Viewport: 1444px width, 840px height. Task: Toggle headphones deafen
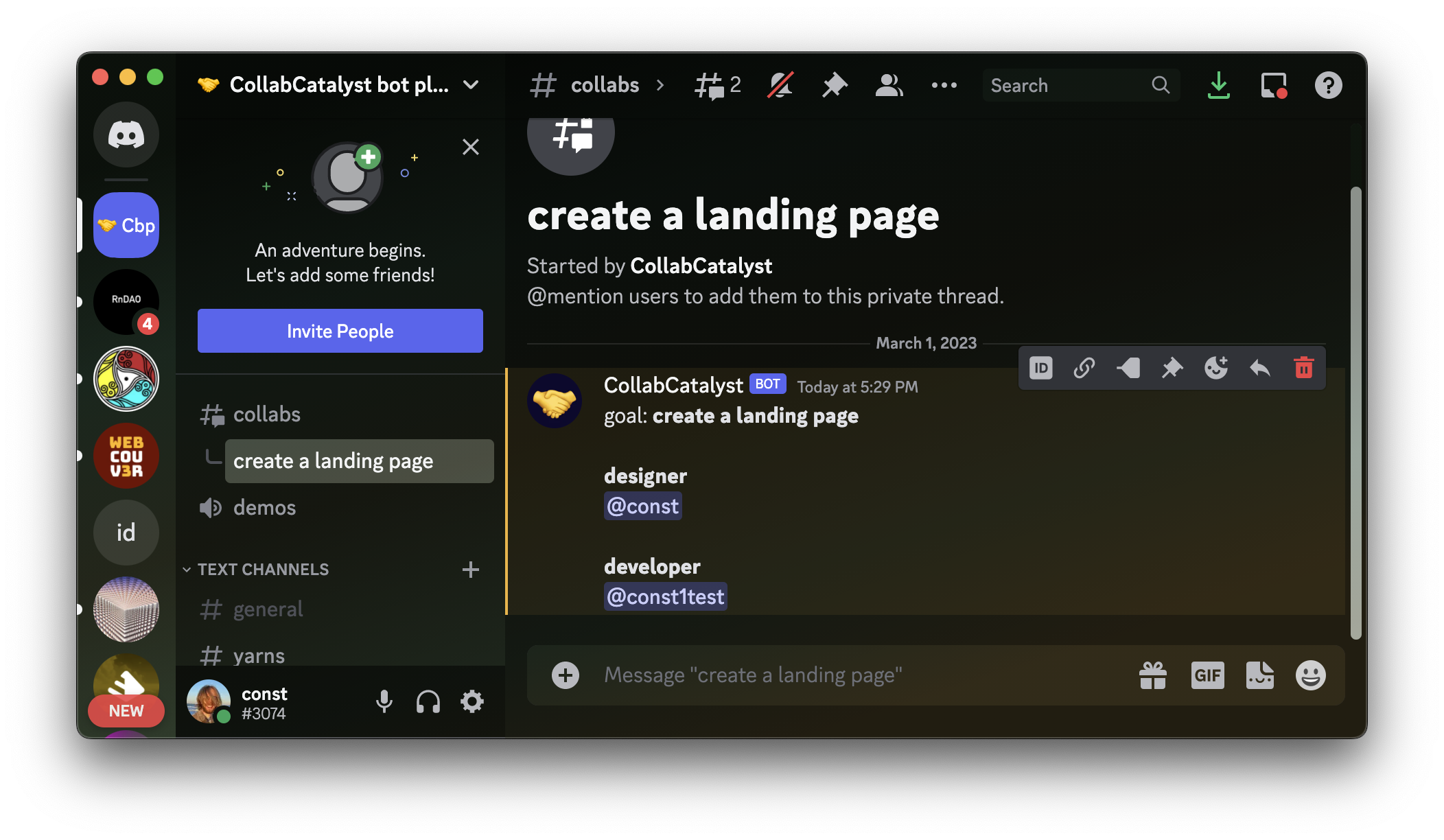coord(428,701)
